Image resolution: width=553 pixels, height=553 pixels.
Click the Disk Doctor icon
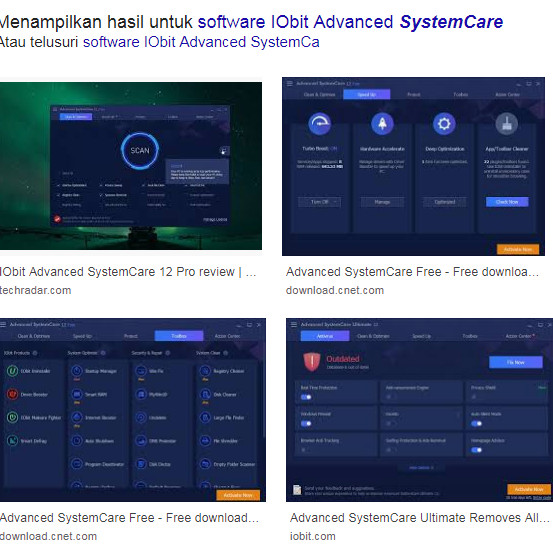[141, 464]
